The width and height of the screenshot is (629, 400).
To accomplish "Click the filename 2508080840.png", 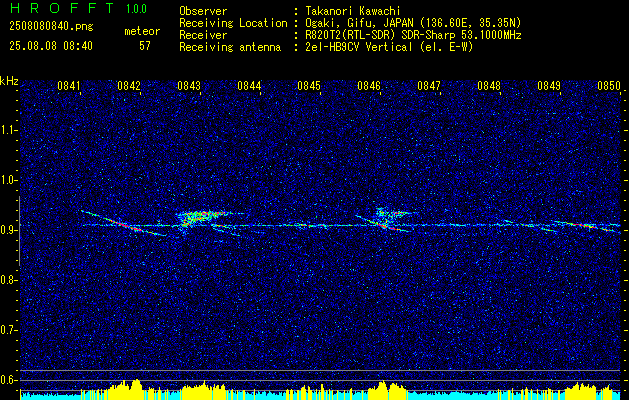I will point(51,27).
